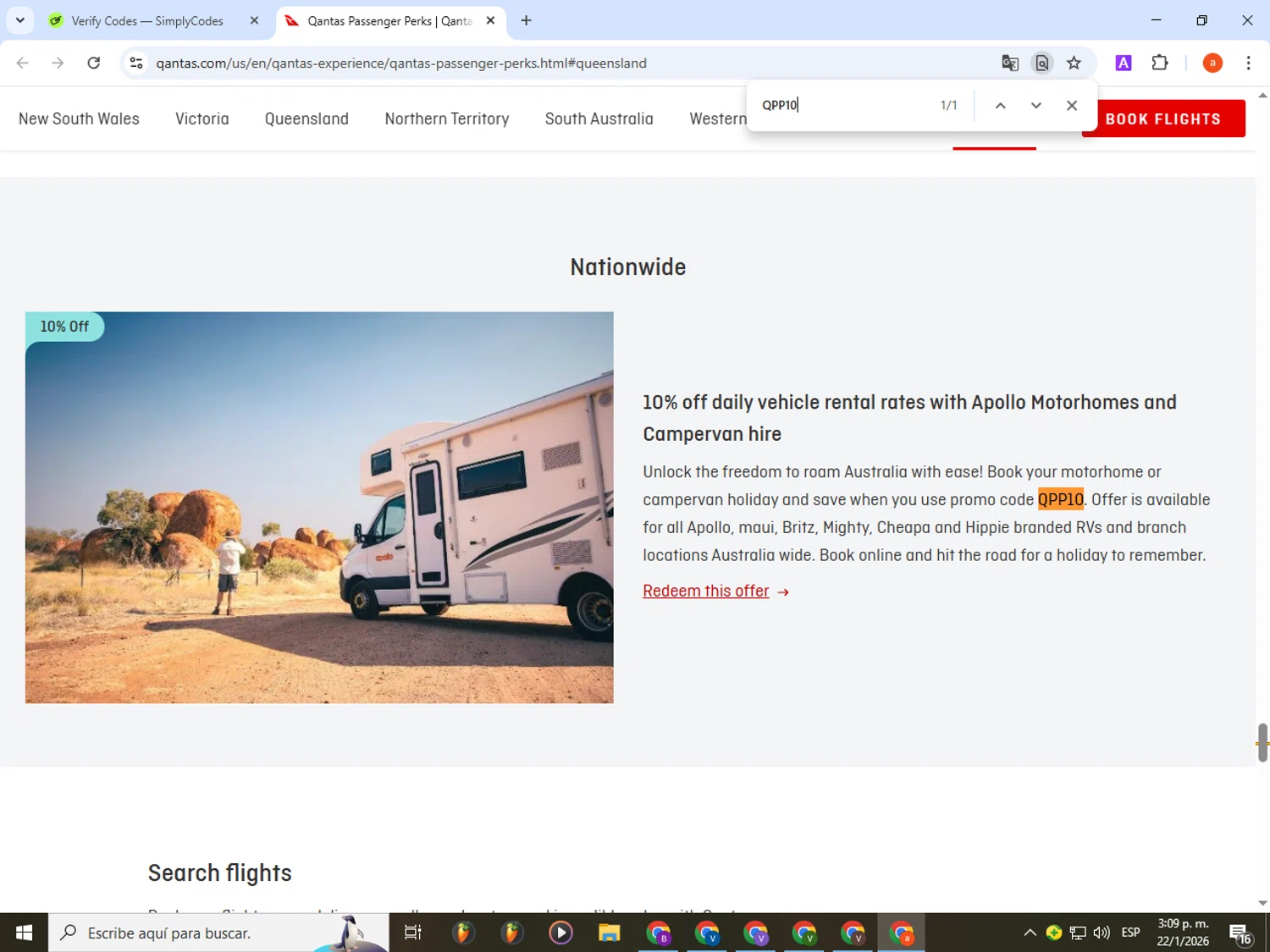Close the find bar
Image resolution: width=1270 pixels, height=952 pixels.
click(1072, 106)
